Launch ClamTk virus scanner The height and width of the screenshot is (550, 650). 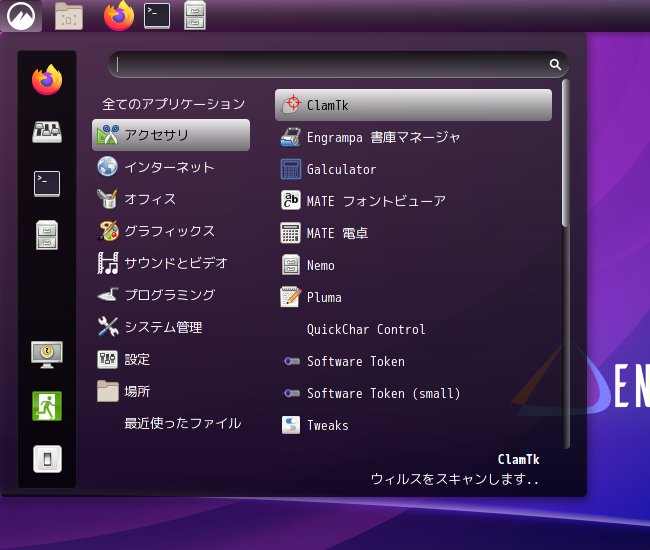click(413, 105)
